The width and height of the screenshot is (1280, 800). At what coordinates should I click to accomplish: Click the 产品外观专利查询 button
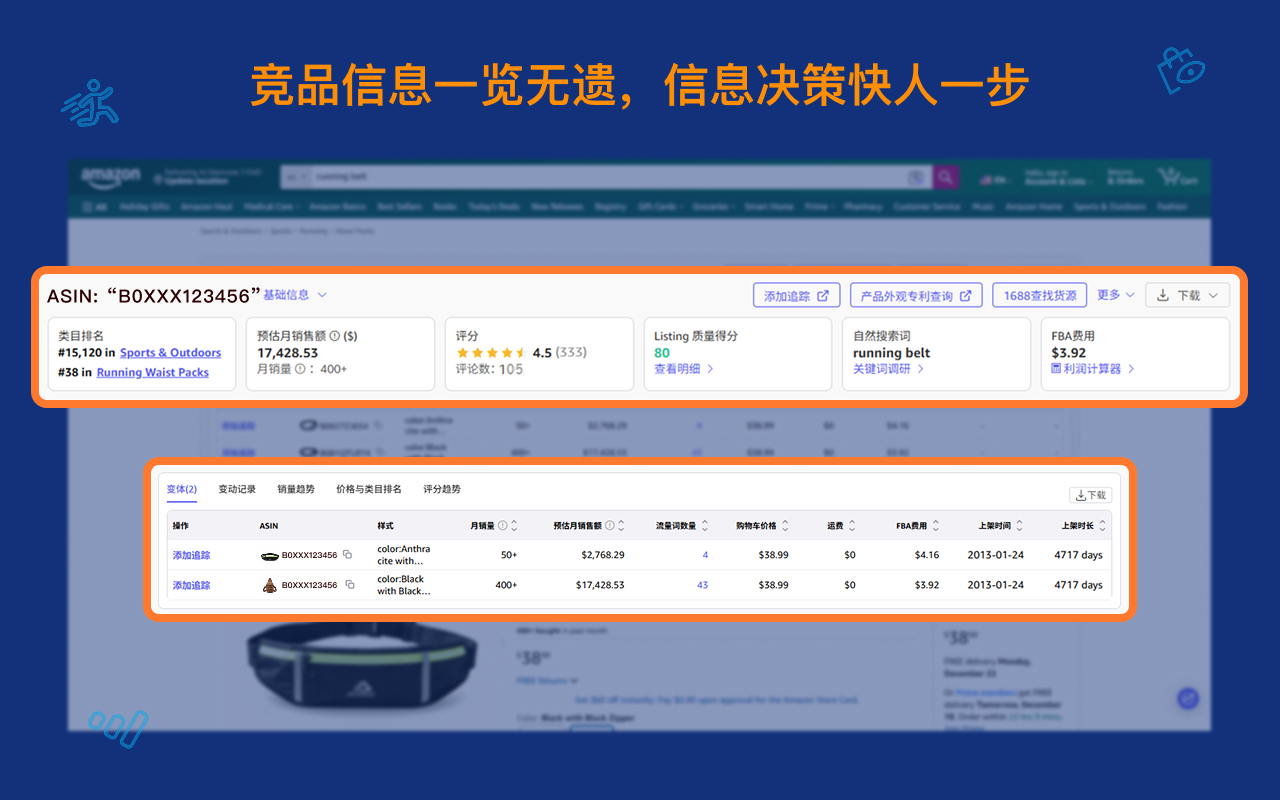coord(915,295)
